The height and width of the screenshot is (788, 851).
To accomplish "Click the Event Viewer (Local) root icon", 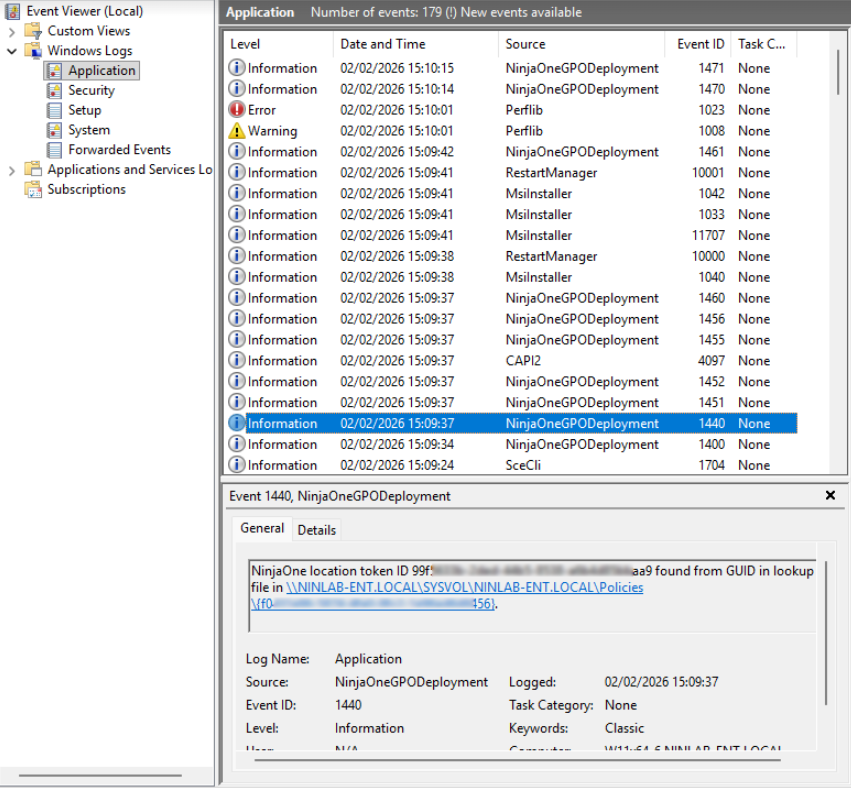I will pos(13,11).
